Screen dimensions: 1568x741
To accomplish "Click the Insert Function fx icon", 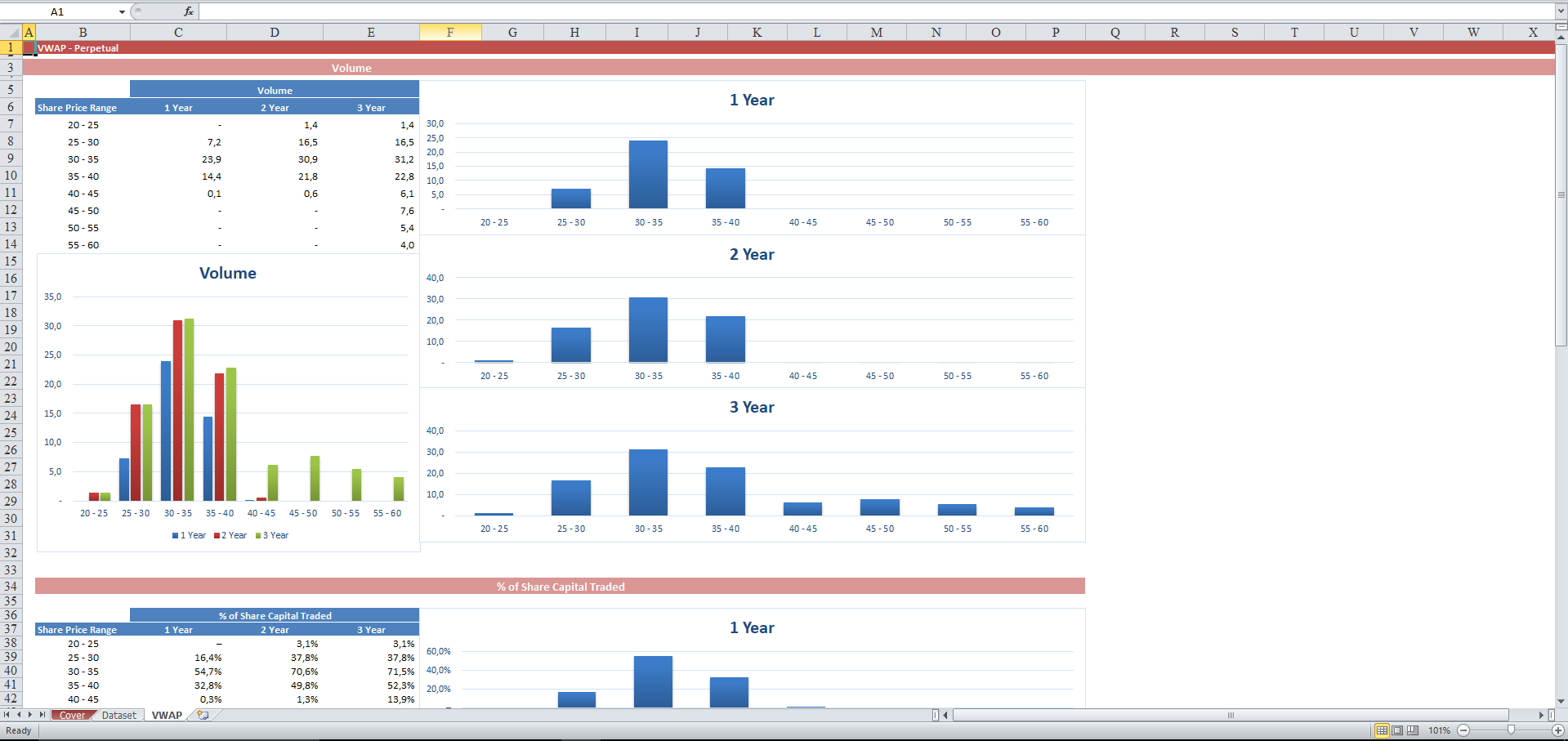I will coord(189,11).
